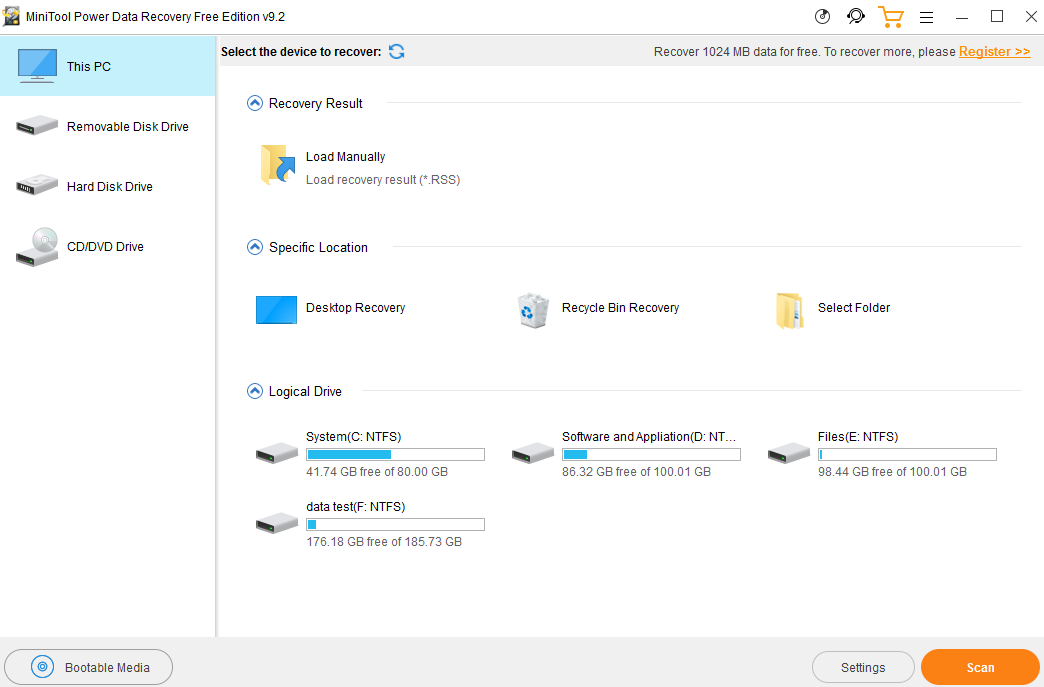Click '98.44 GB free of 100.01 GB' text
The height and width of the screenshot is (687, 1044).
892,471
